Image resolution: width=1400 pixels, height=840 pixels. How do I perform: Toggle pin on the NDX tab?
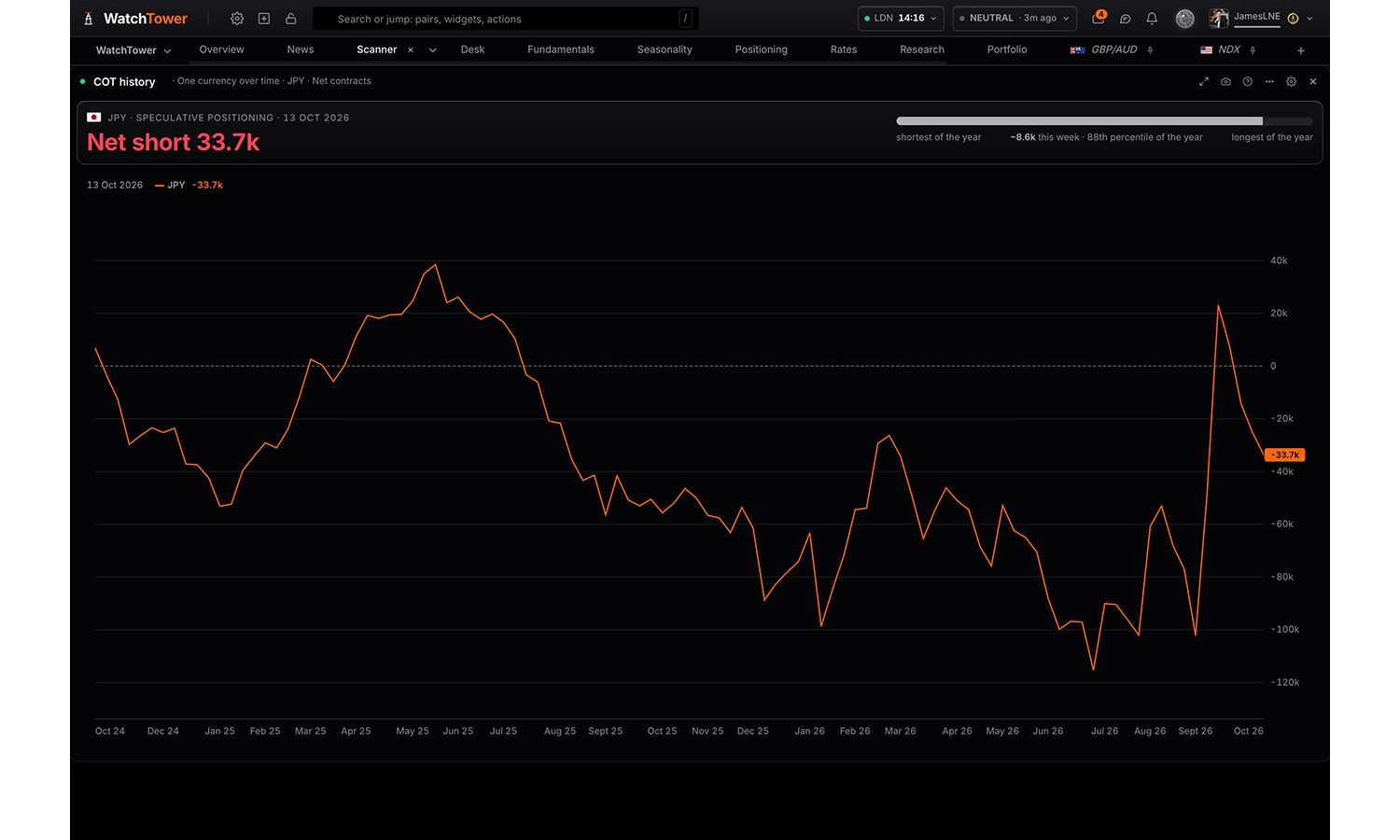click(x=1253, y=50)
